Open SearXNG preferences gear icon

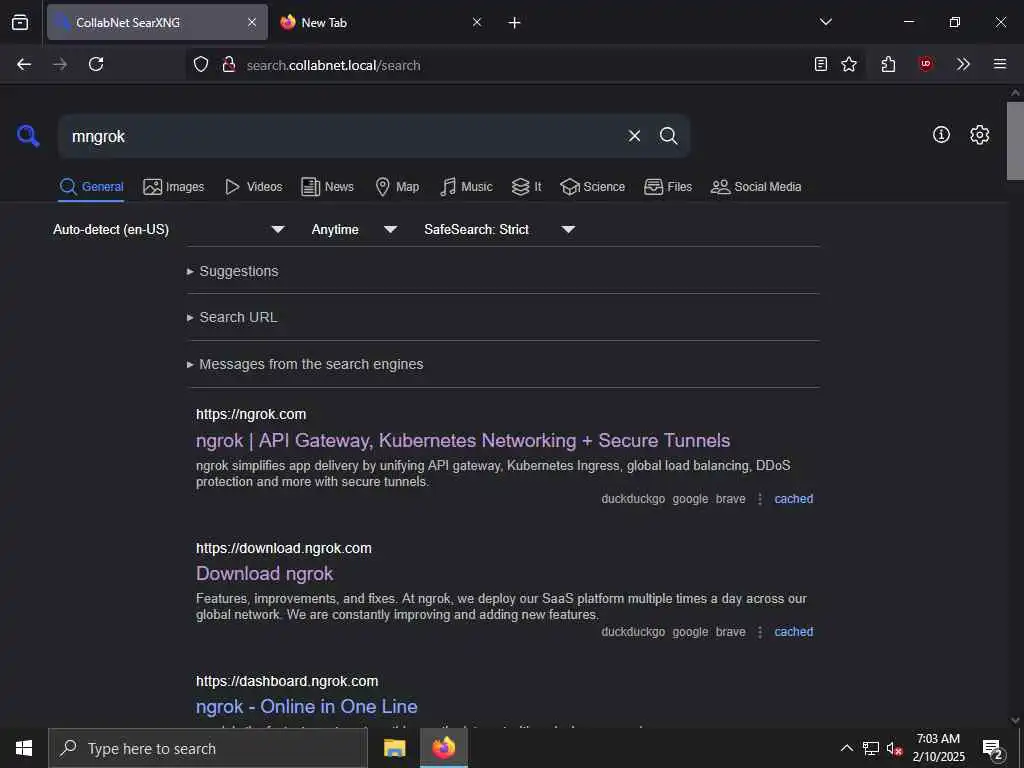pos(979,135)
